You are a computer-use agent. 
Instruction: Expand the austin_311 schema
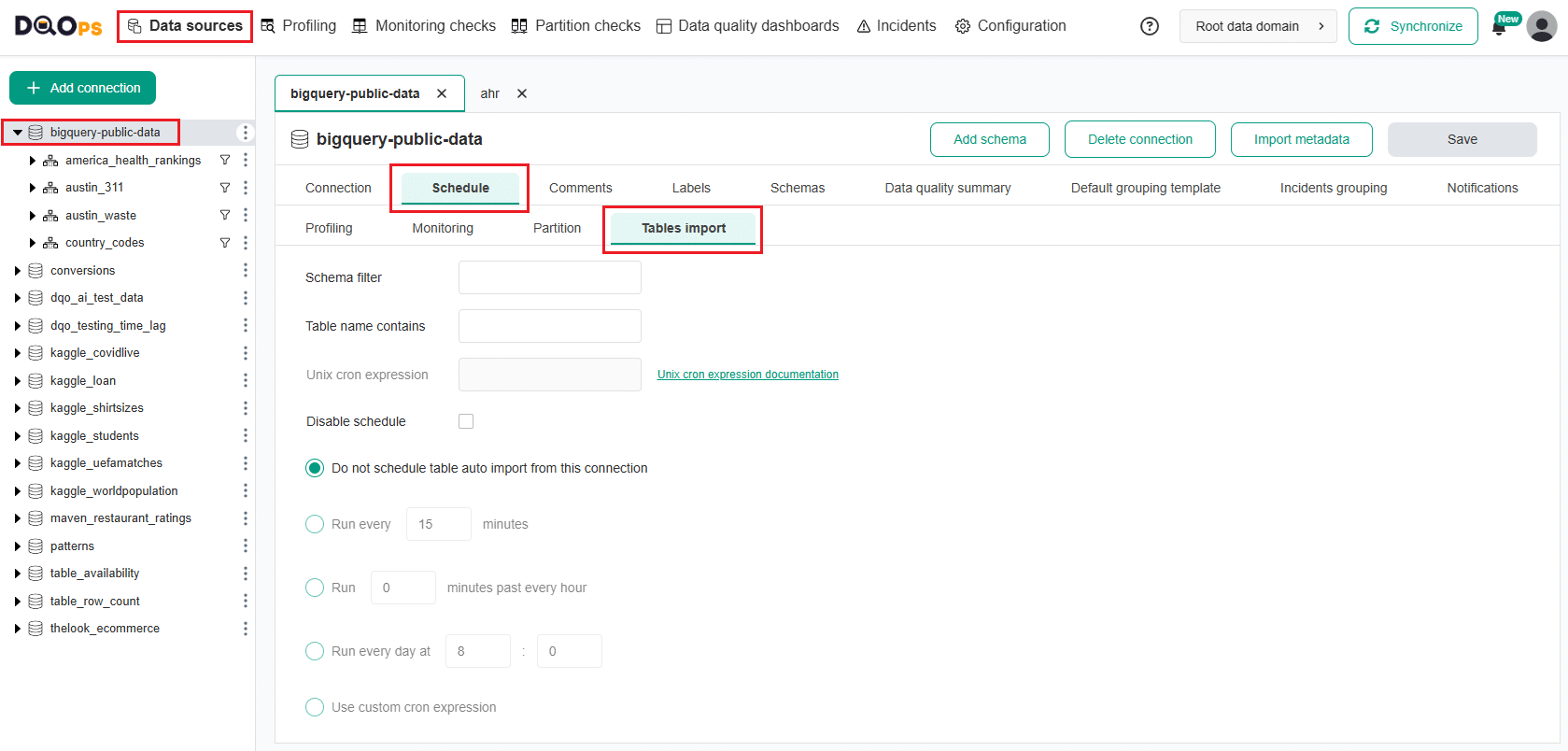coord(33,188)
